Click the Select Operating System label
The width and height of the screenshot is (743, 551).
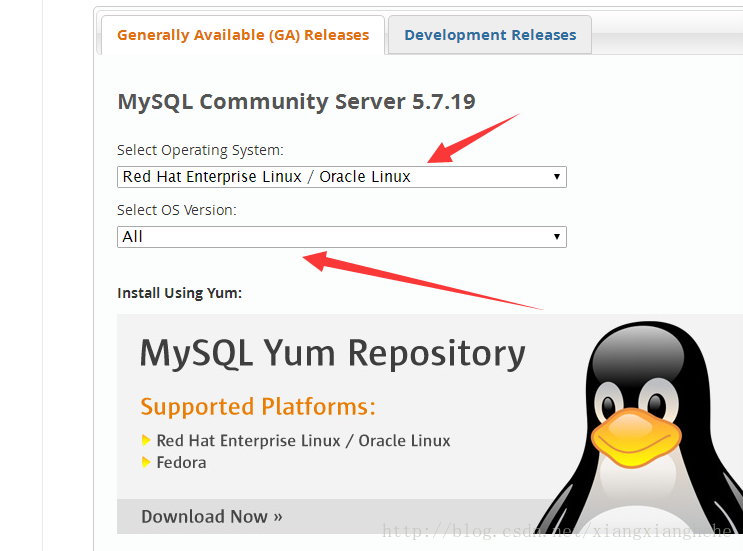point(200,150)
